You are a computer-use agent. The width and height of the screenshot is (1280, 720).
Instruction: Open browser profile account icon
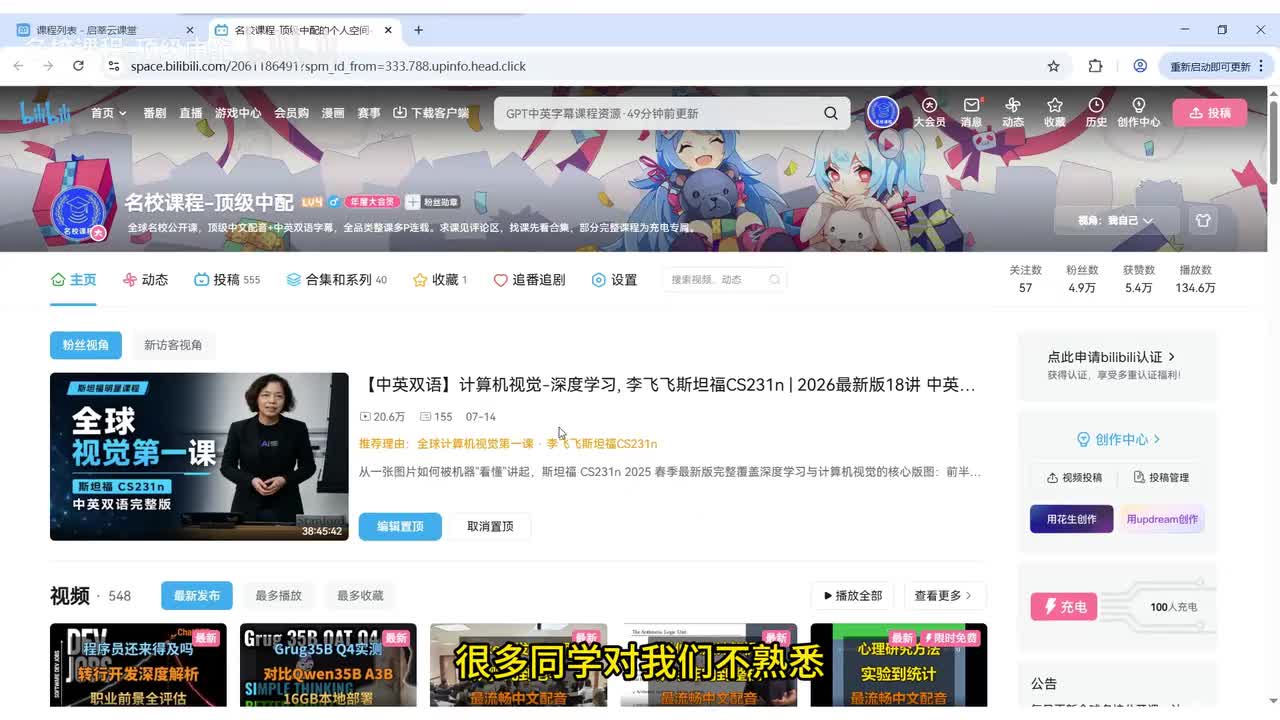(x=1140, y=66)
